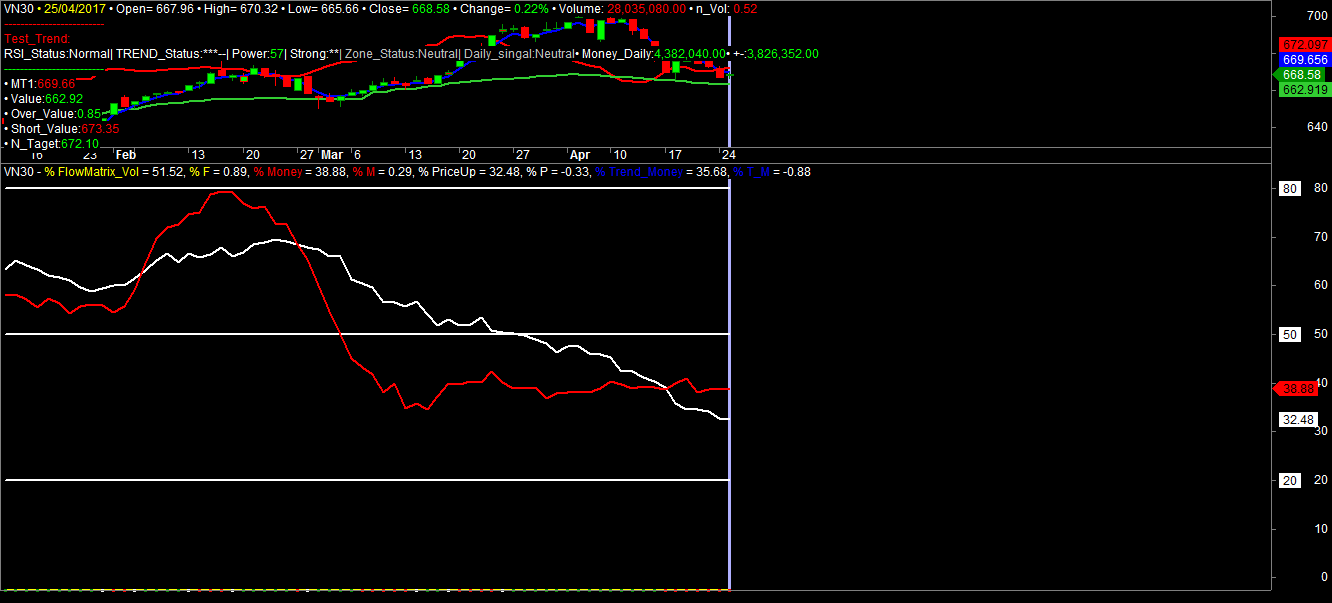
Task: Click the red 38.88 indicator value tag
Action: coord(1301,389)
